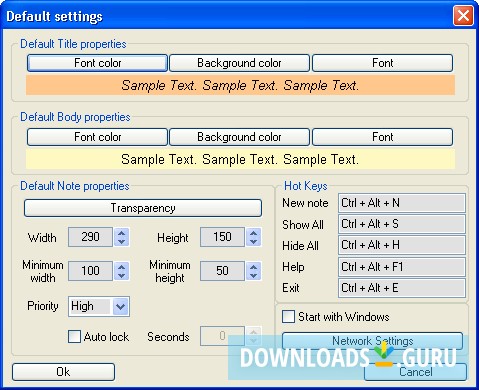This screenshot has height=390, width=479.
Task: Click the Exit hotkey field
Action: pyautogui.click(x=402, y=288)
